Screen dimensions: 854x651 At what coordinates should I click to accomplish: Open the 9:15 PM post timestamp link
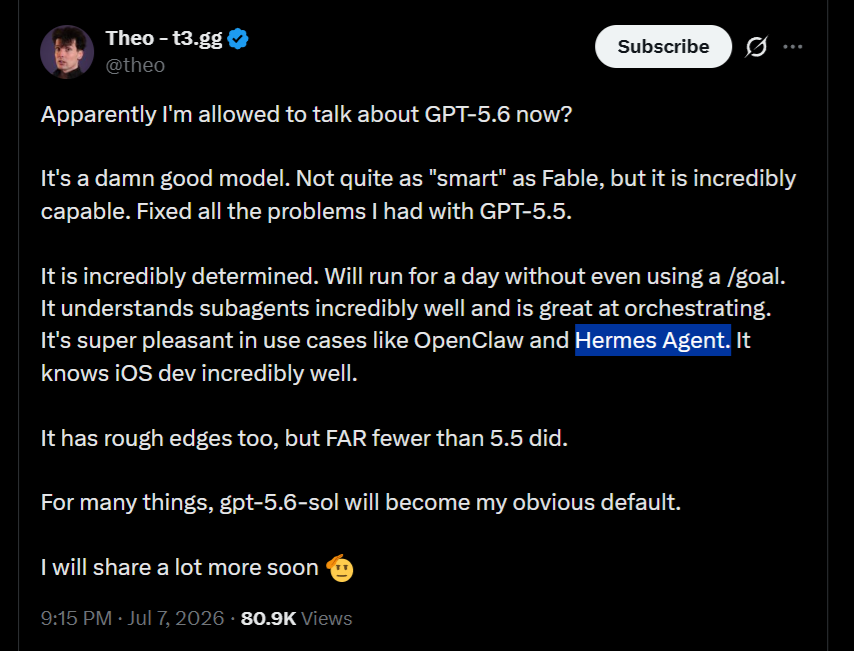[x=76, y=618]
